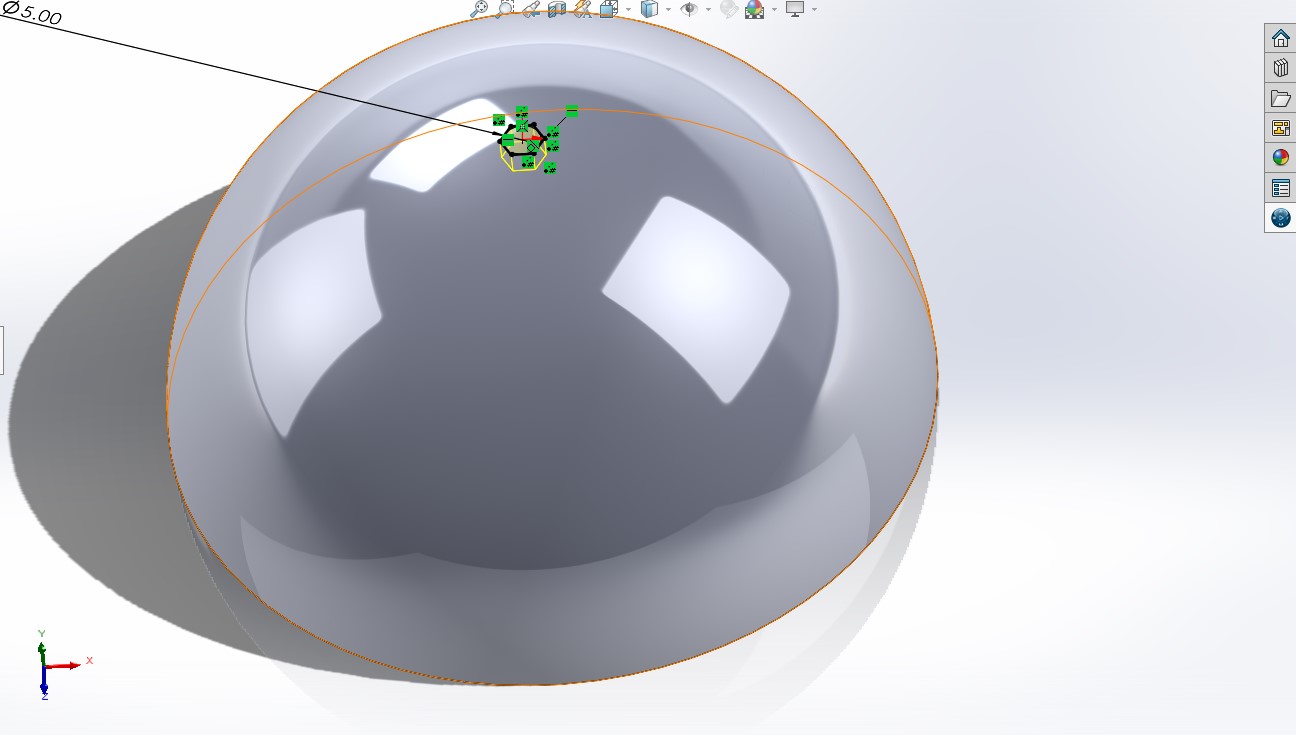The image size is (1296, 735).
Task: Click the Display Style icon
Action: point(649,9)
